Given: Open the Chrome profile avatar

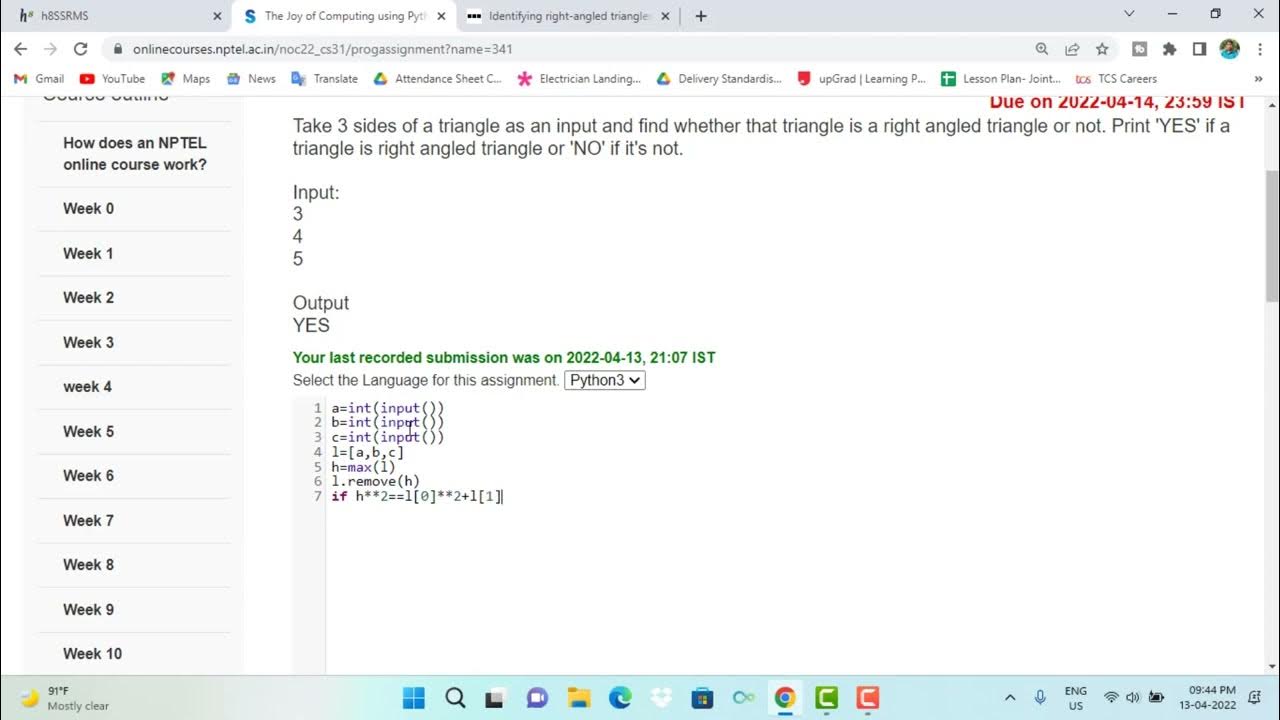Looking at the screenshot, I should pyautogui.click(x=1230, y=49).
